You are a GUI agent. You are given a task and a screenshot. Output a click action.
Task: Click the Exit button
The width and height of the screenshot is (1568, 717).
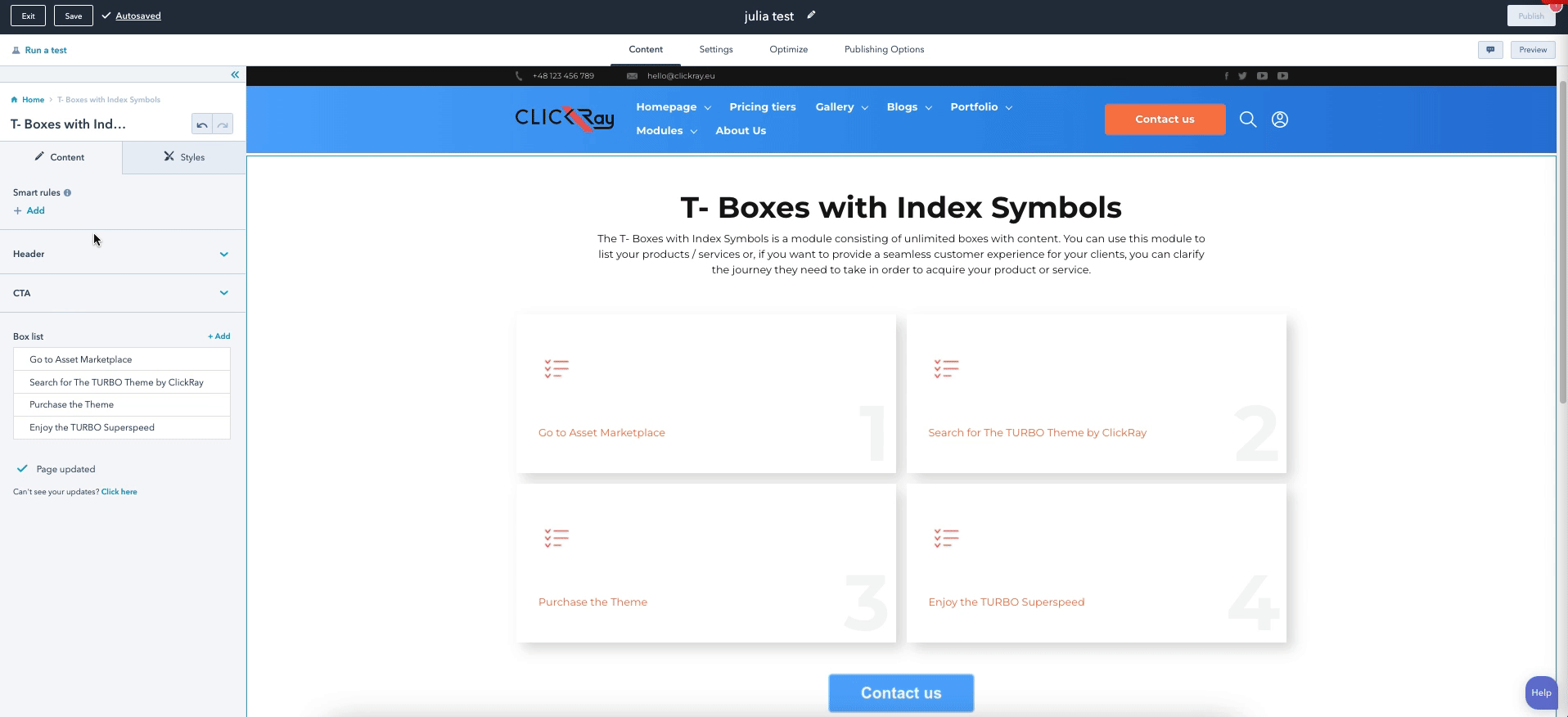pos(28,16)
